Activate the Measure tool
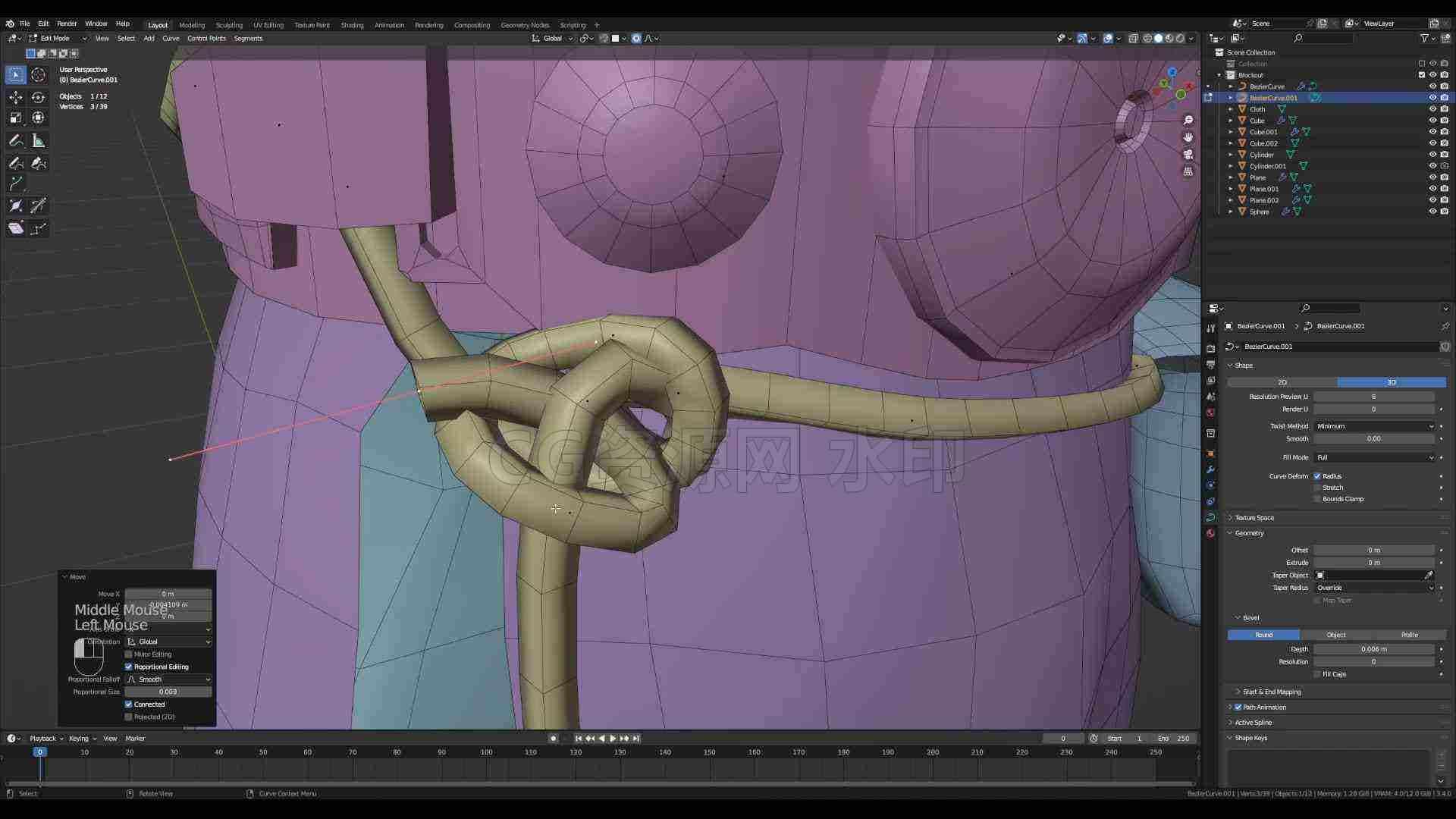 point(39,141)
